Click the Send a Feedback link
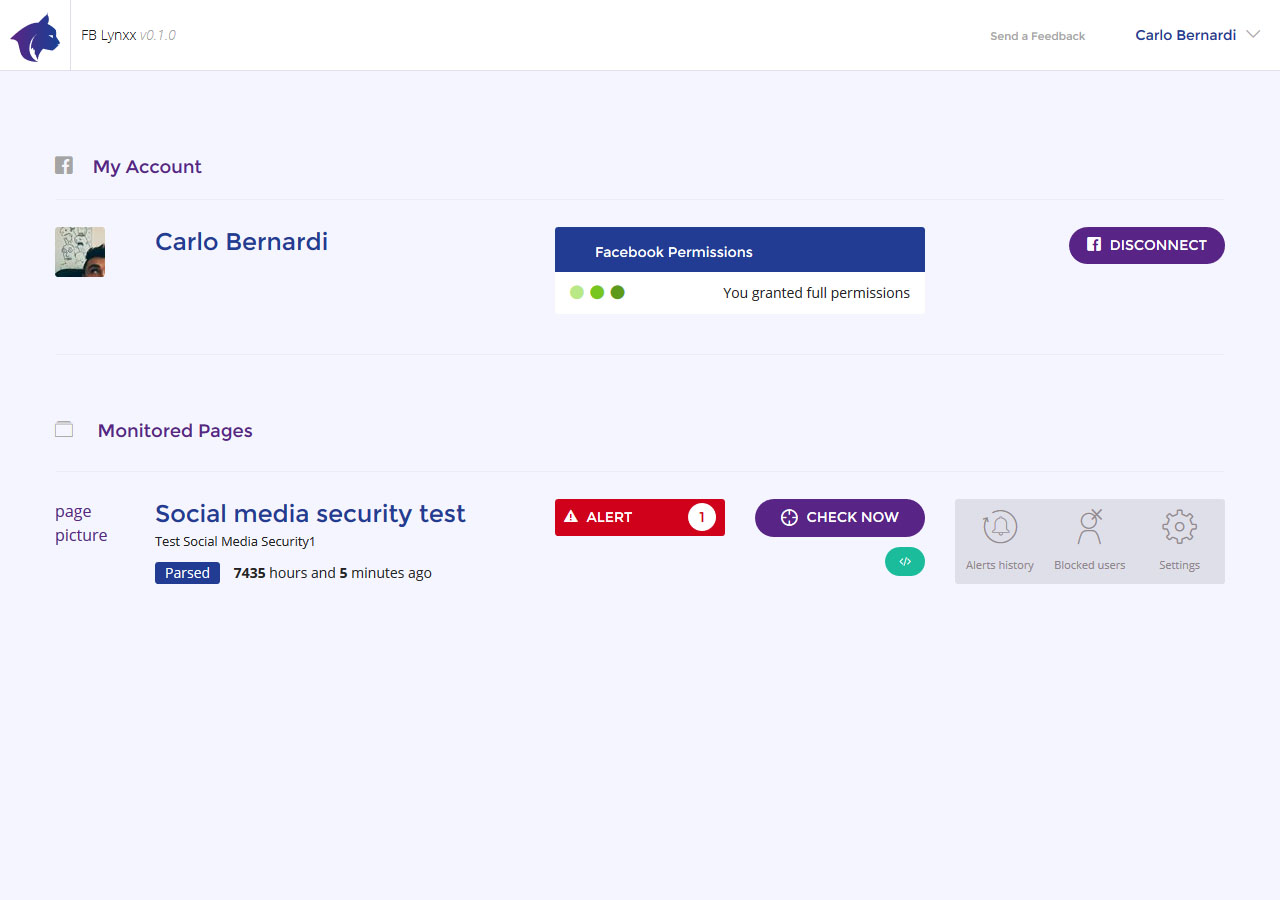 1037,36
